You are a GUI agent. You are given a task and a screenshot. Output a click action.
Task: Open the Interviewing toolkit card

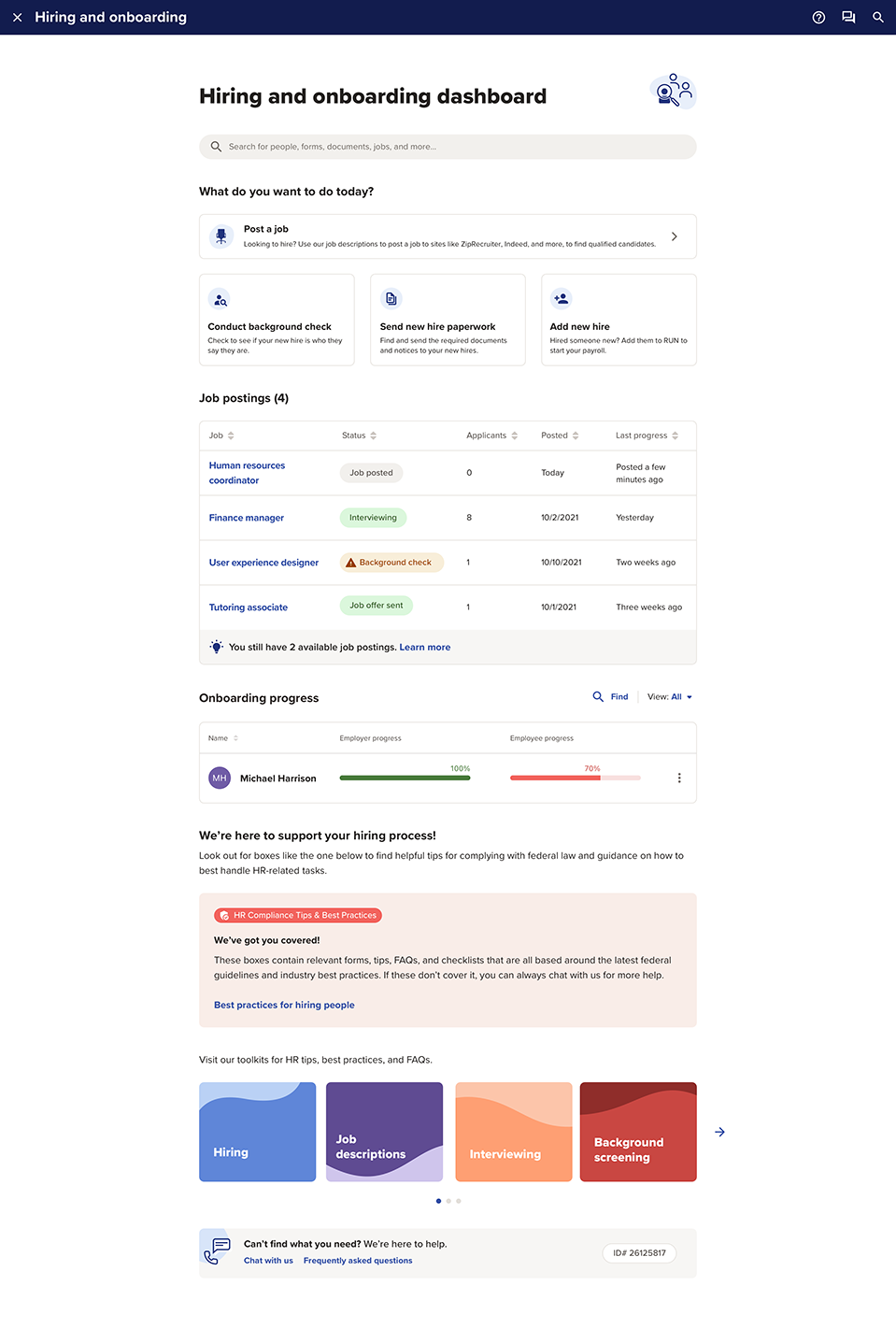coord(513,1132)
